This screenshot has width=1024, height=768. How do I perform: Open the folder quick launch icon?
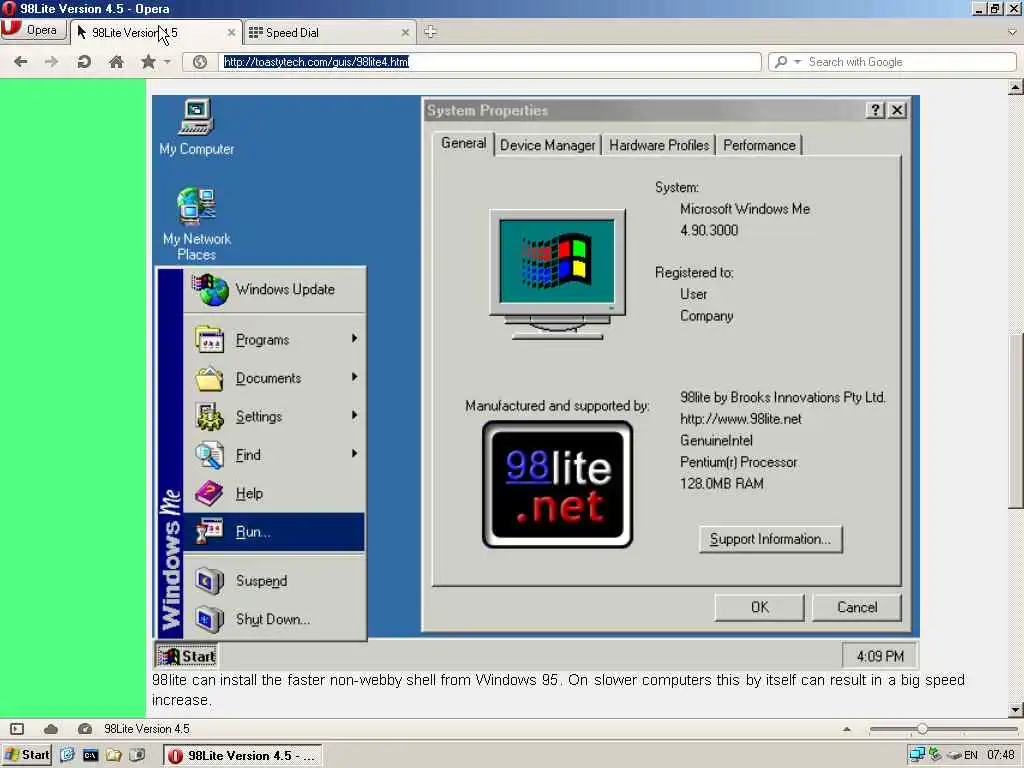(x=114, y=756)
